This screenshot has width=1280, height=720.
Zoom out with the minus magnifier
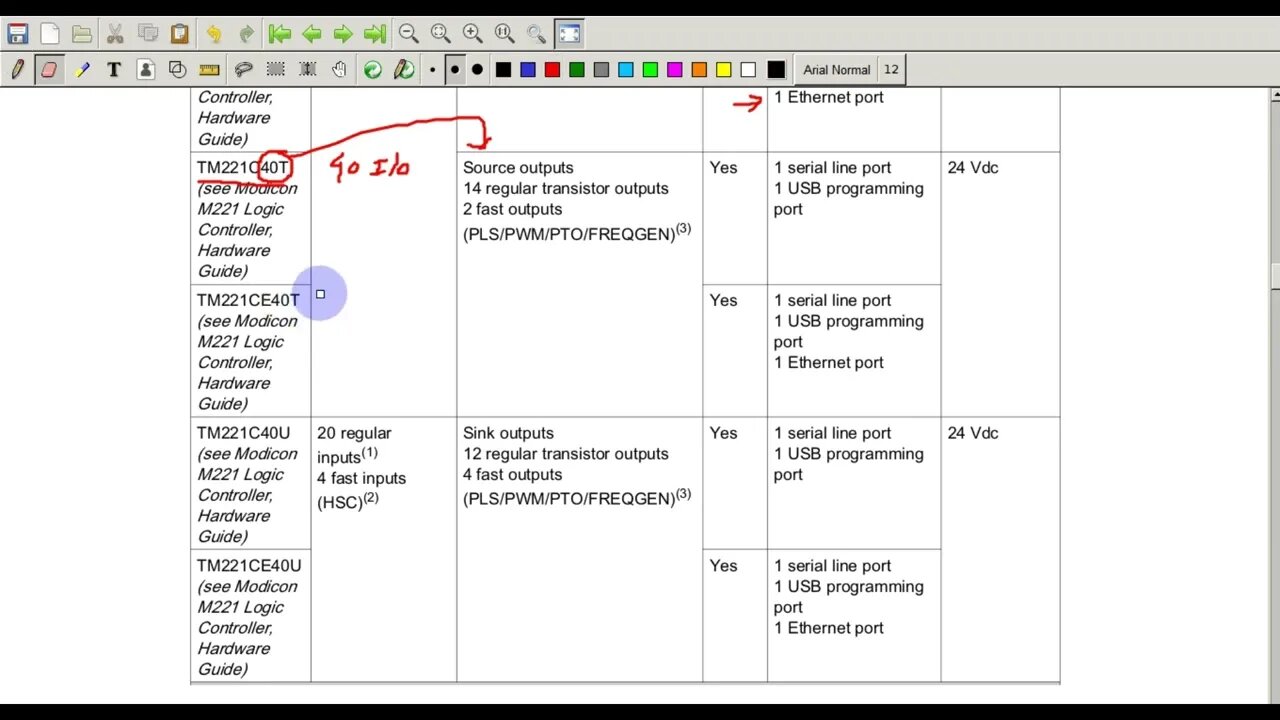click(x=408, y=34)
